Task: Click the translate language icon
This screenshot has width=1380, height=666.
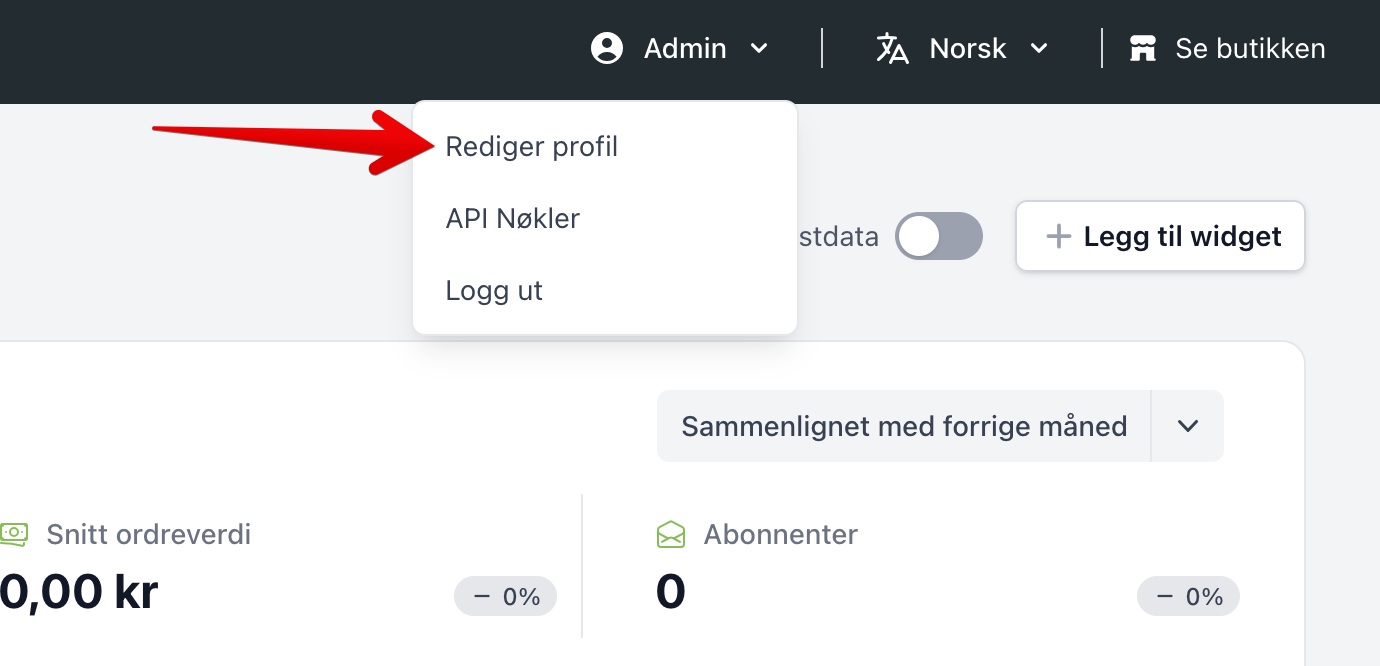Action: pos(892,48)
